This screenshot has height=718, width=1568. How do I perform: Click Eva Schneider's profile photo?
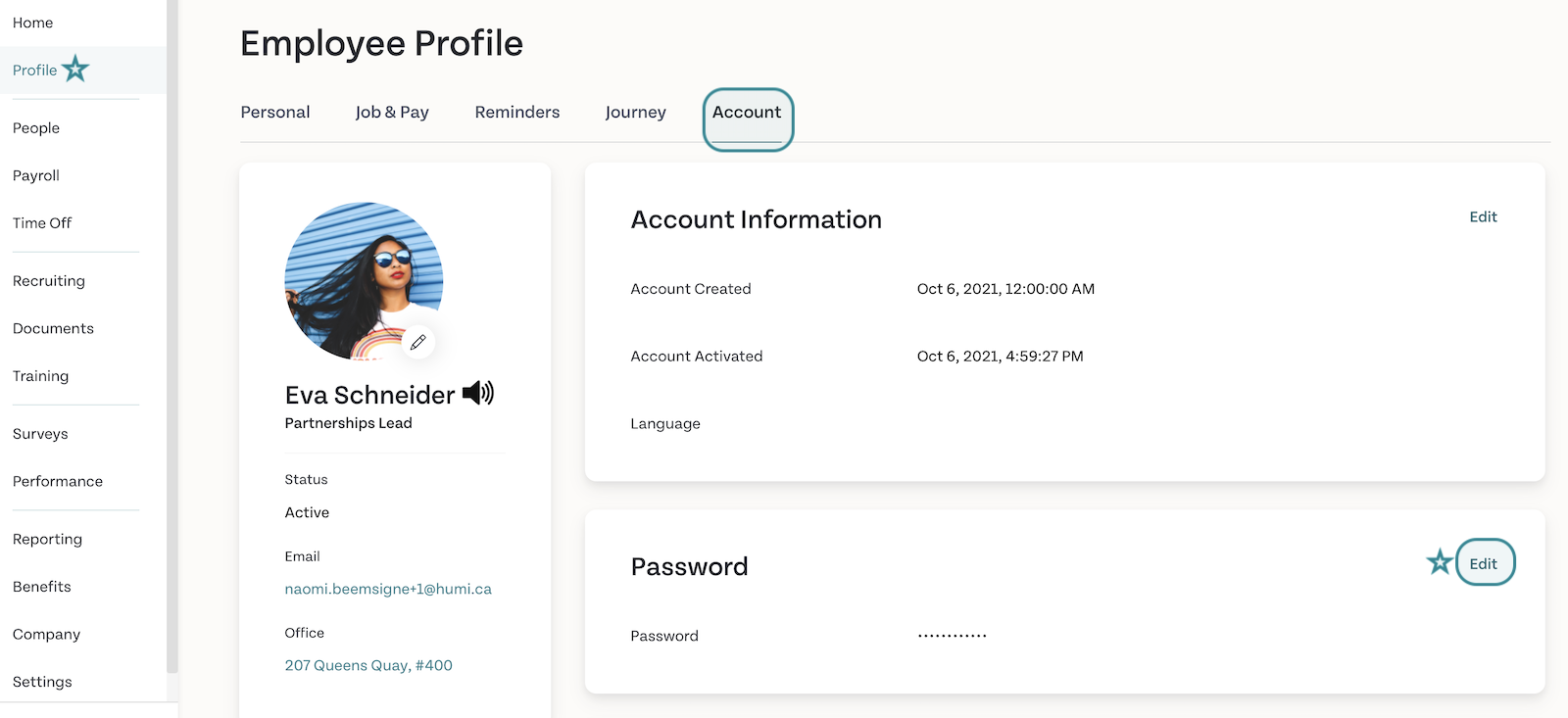pyautogui.click(x=364, y=281)
